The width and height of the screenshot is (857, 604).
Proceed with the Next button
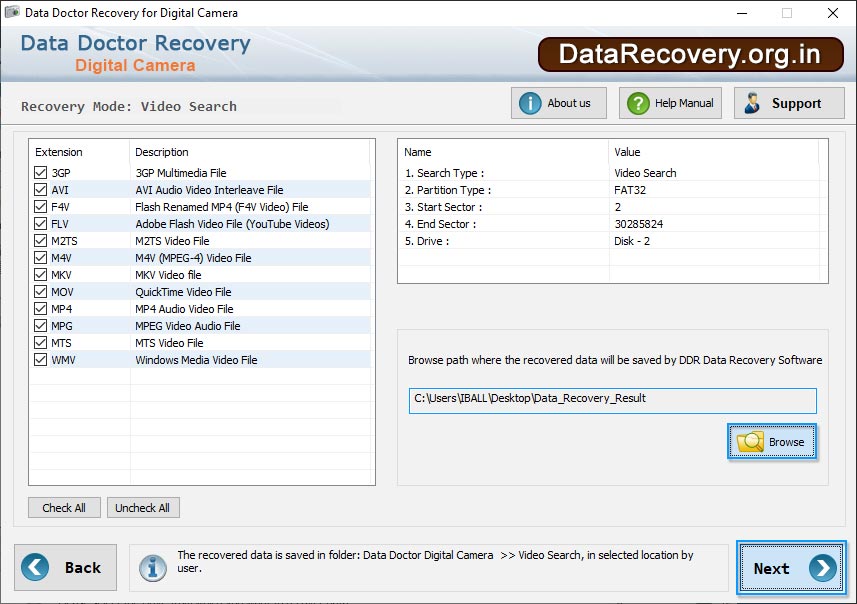click(791, 568)
